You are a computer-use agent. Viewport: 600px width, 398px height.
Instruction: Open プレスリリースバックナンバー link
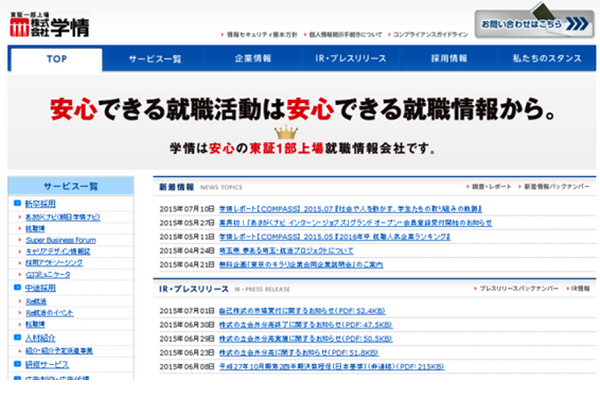[519, 289]
